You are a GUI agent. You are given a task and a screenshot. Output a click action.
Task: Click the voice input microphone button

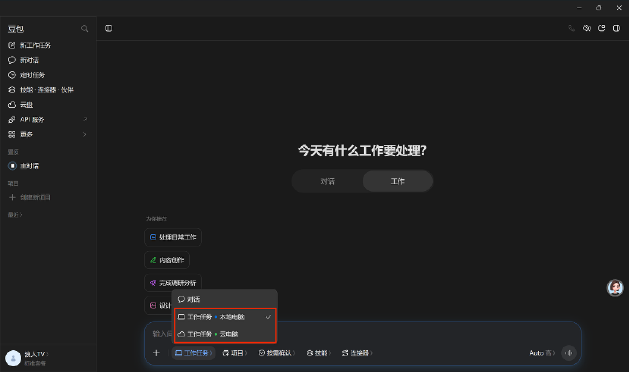click(x=569, y=353)
